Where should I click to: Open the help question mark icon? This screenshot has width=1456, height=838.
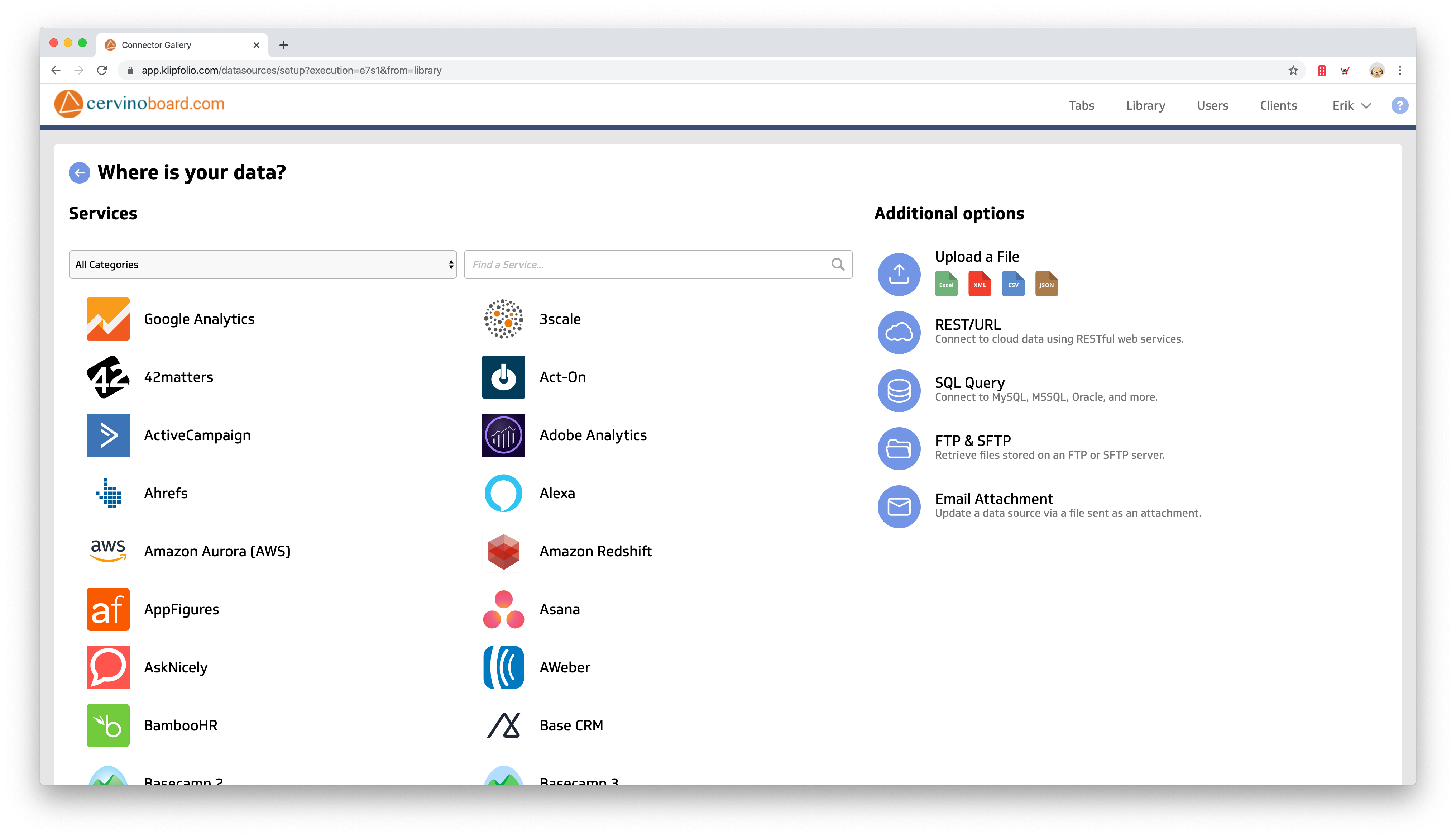pos(1399,105)
